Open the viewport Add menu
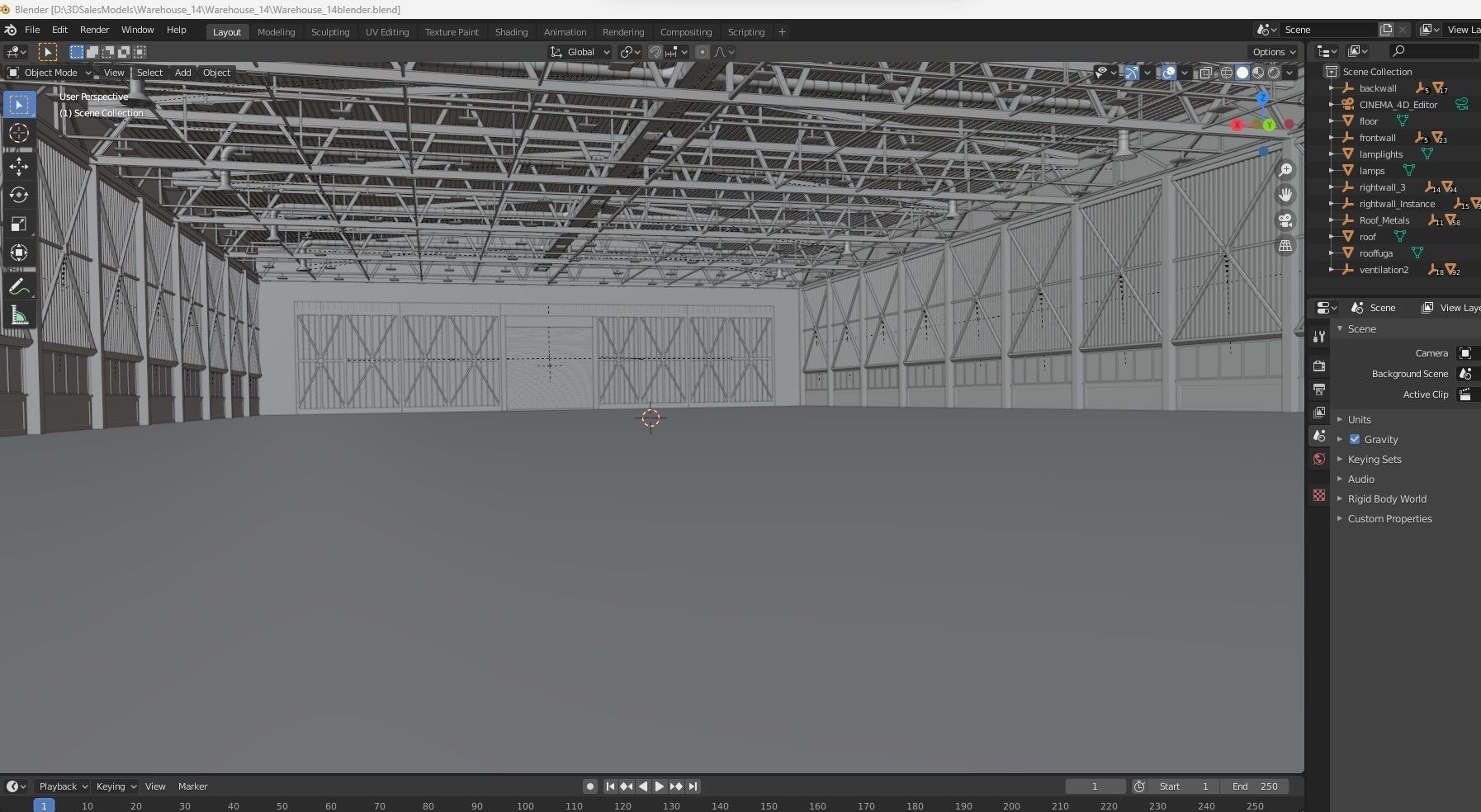 click(x=182, y=73)
